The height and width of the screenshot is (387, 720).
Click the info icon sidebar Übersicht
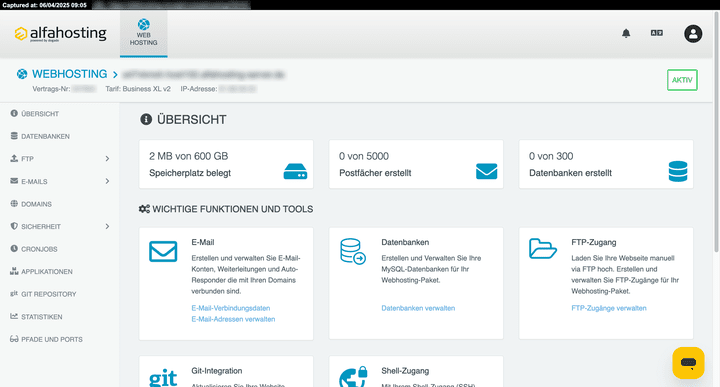coord(14,113)
